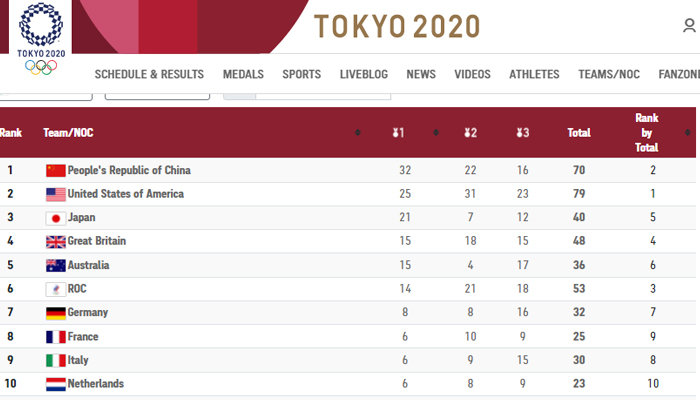
Task: Click the silver medal column icon
Action: 470,133
